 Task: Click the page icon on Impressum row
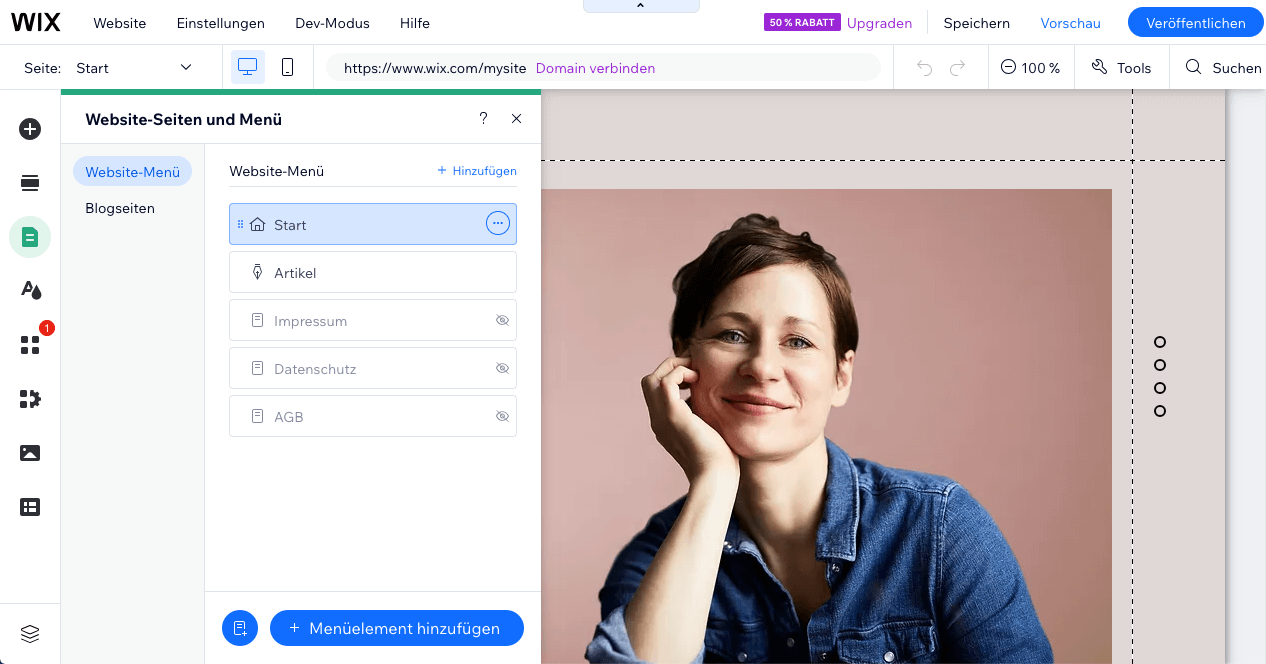point(257,320)
